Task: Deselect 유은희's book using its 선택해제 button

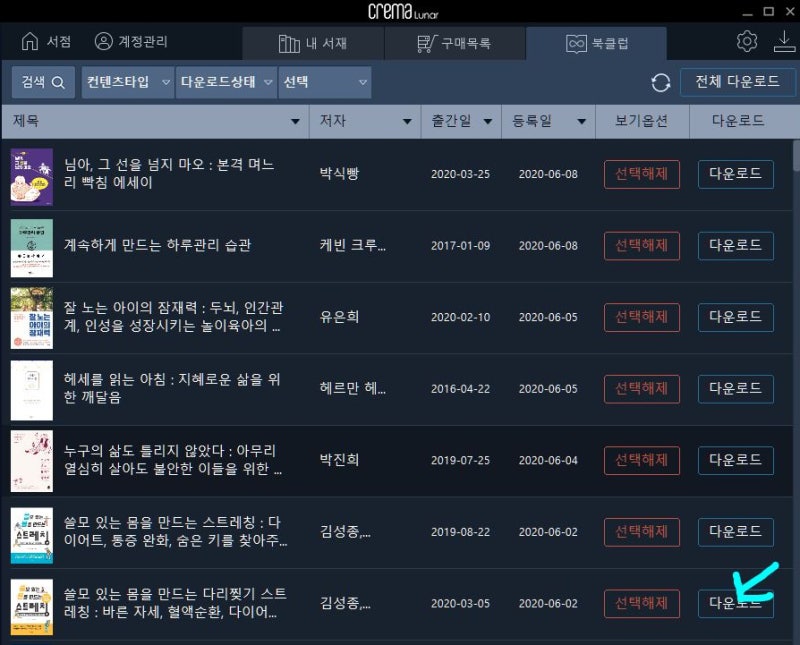Action: coord(641,317)
